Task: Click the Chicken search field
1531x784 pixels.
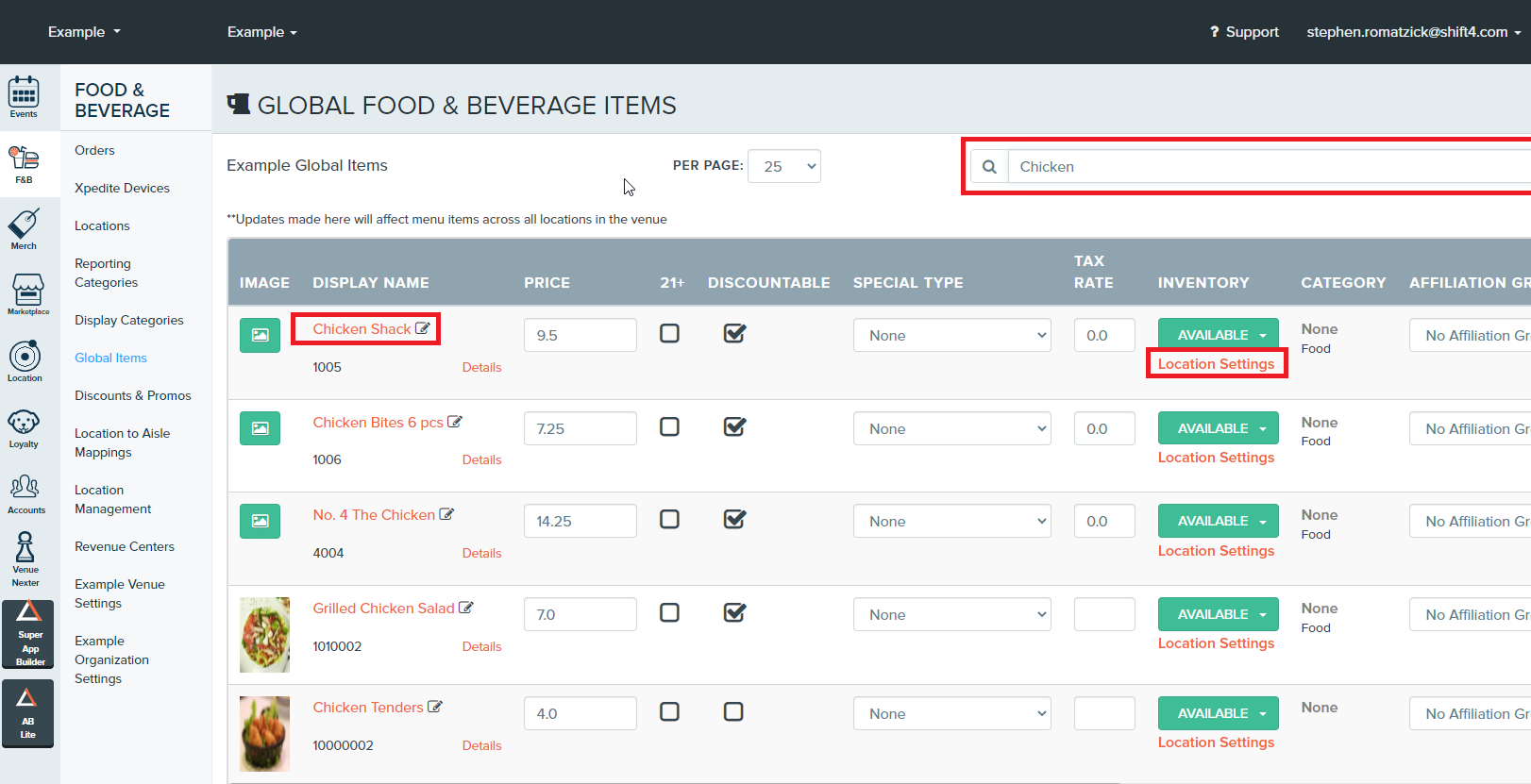Action: pyautogui.click(x=1270, y=167)
